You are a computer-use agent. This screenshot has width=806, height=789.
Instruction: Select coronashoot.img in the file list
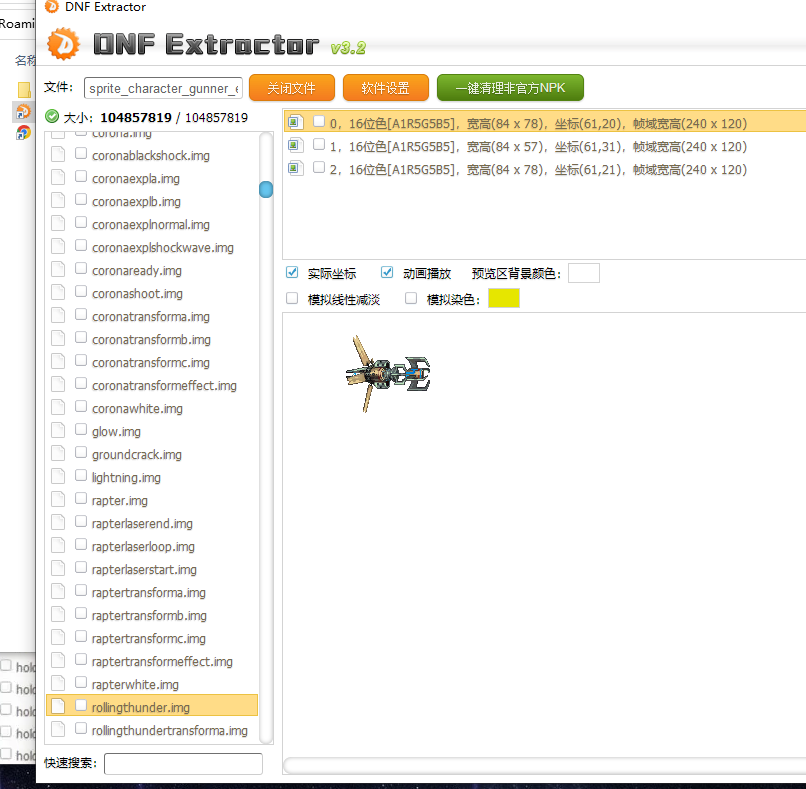click(137, 294)
